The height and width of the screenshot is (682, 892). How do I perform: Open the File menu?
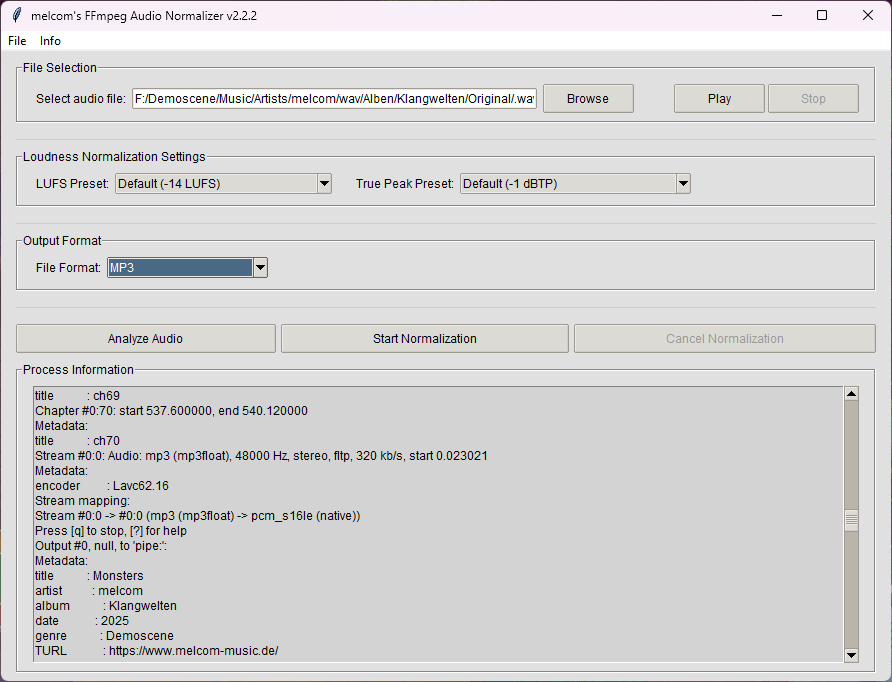coord(17,41)
